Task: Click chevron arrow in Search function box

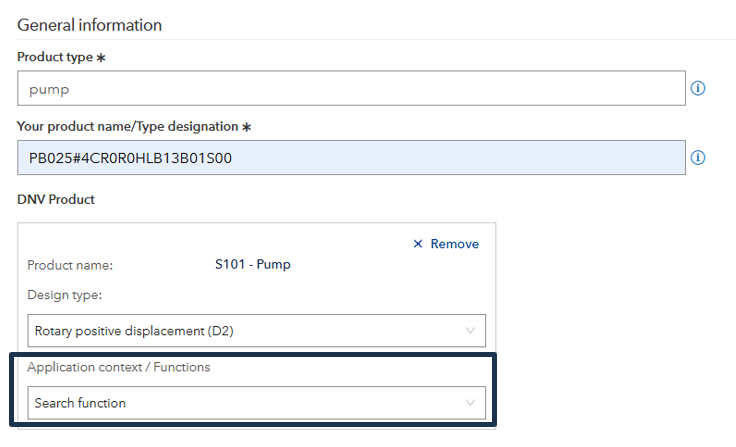Action: coord(470,403)
